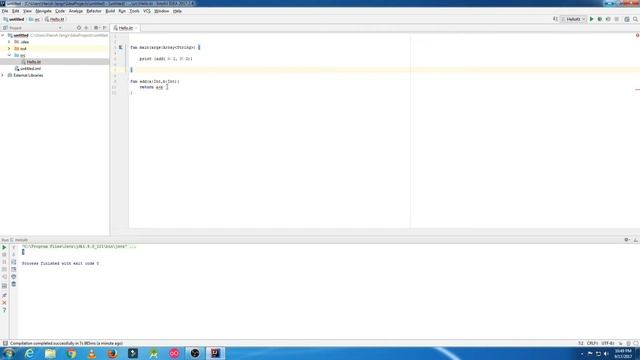Image resolution: width=640 pixels, height=360 pixels.
Task: Open Search Everywhere magnifier icon
Action: [636, 19]
